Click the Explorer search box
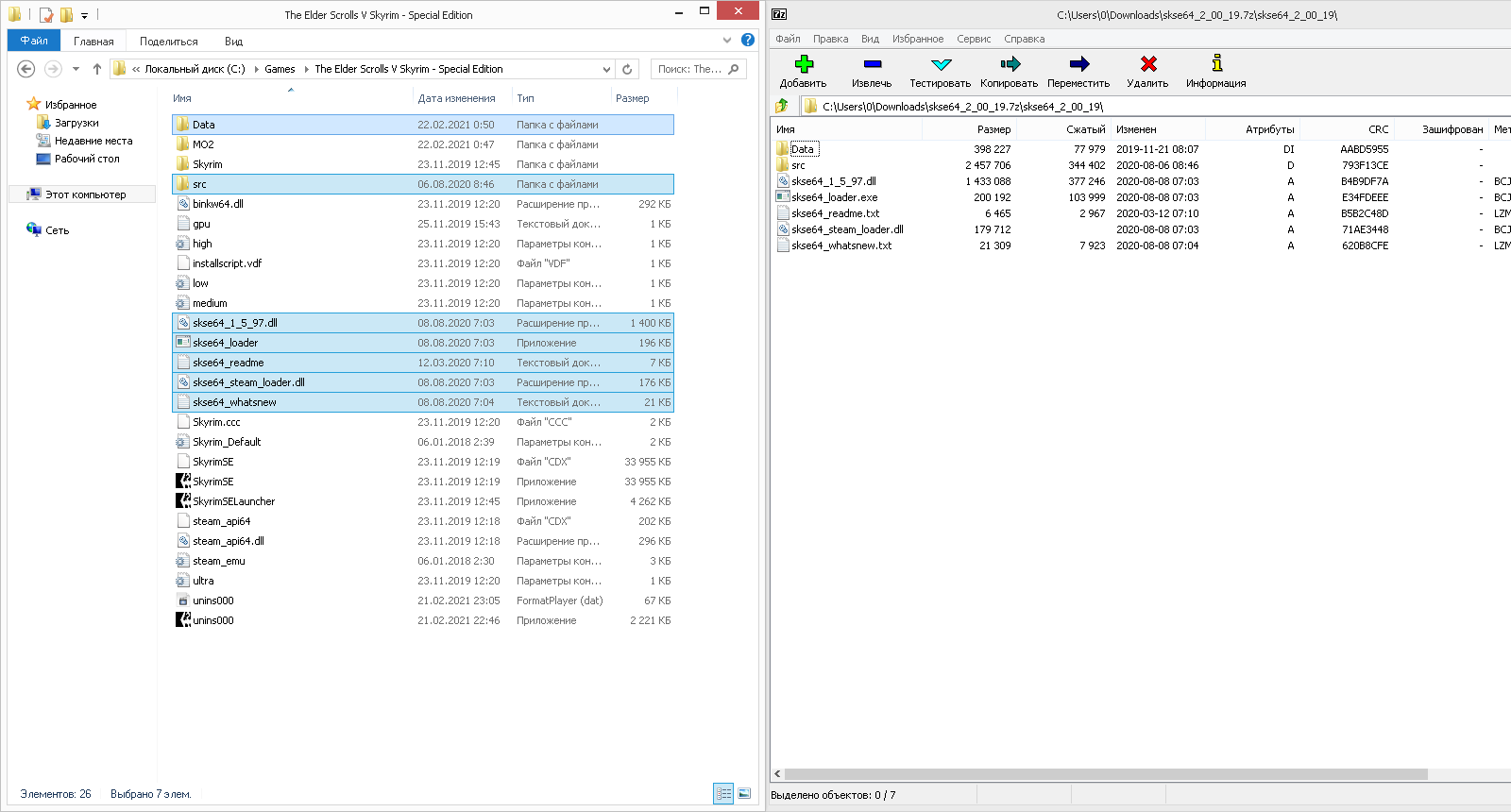 [x=699, y=69]
